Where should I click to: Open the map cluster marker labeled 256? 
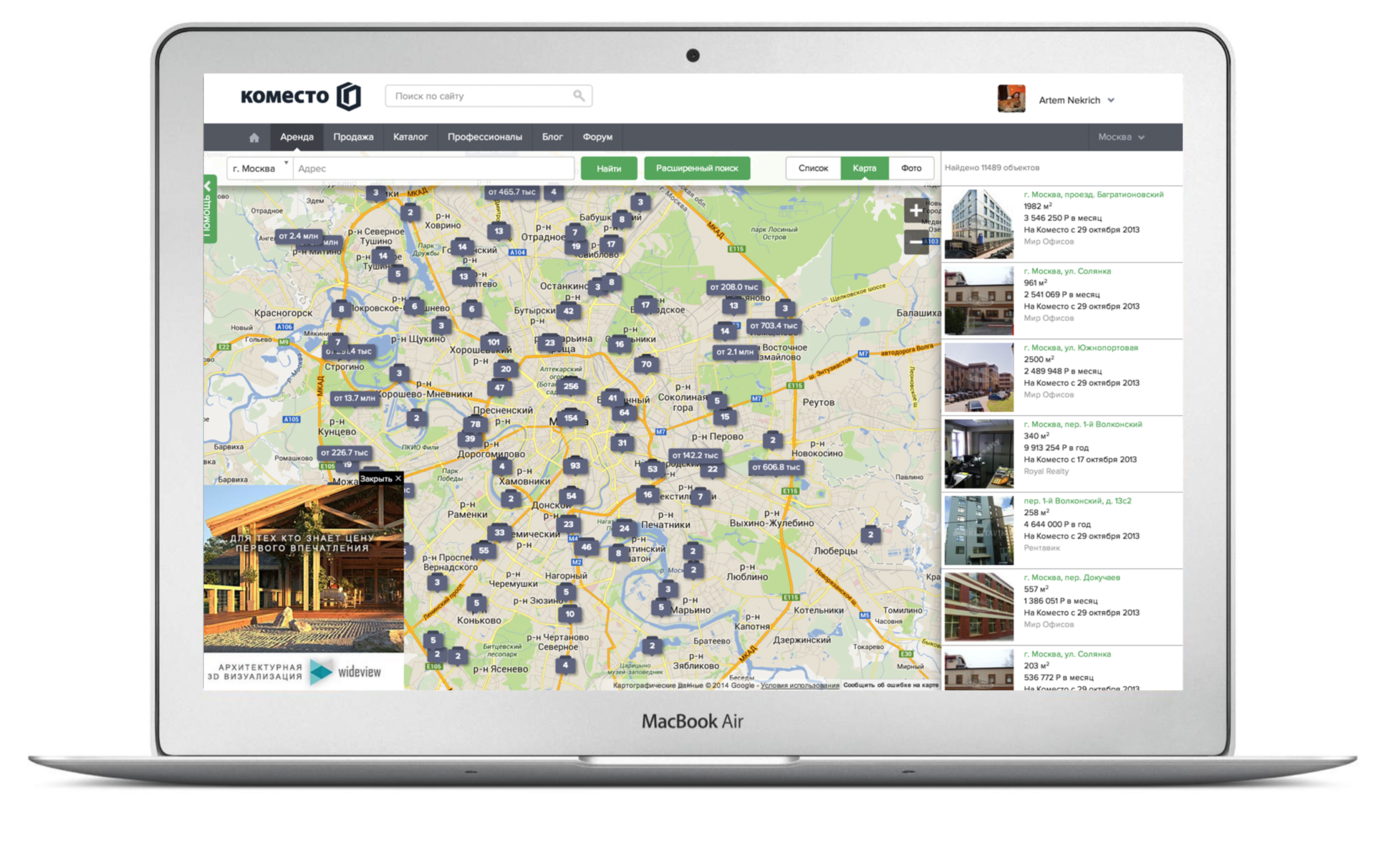[571, 386]
